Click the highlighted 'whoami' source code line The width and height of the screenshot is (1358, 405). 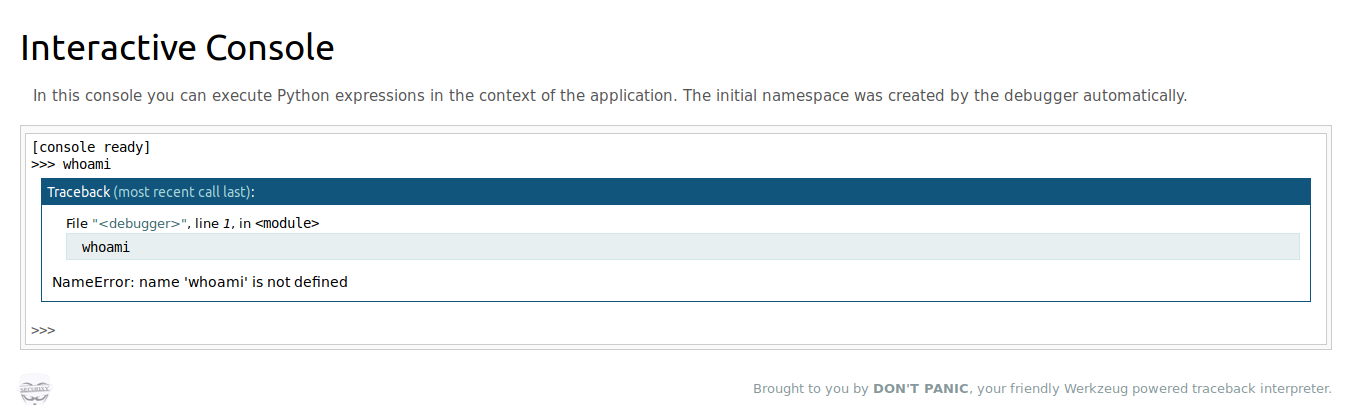click(682, 247)
